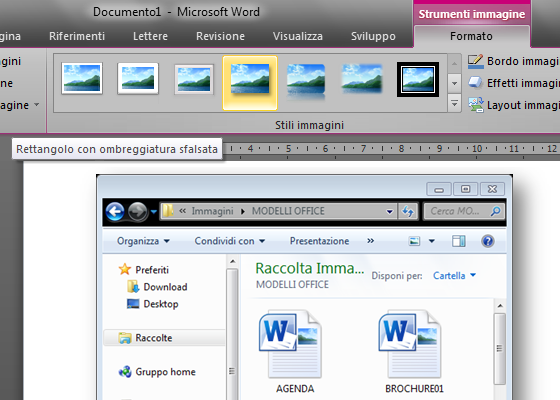Screen dimensions: 560x400
Task: Open the Sviluppo ribbon tab
Action: click(373, 36)
